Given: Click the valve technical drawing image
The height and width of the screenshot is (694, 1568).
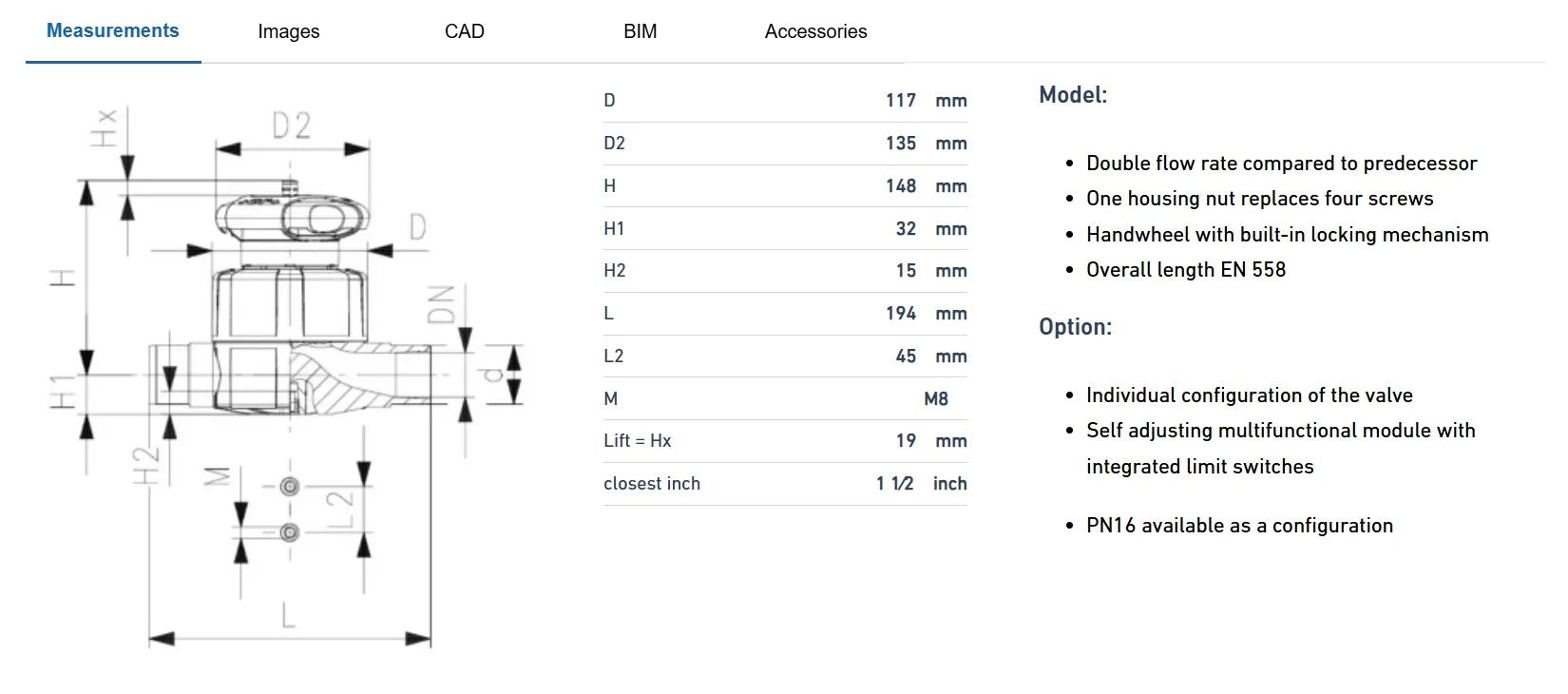Looking at the screenshot, I should 285,376.
